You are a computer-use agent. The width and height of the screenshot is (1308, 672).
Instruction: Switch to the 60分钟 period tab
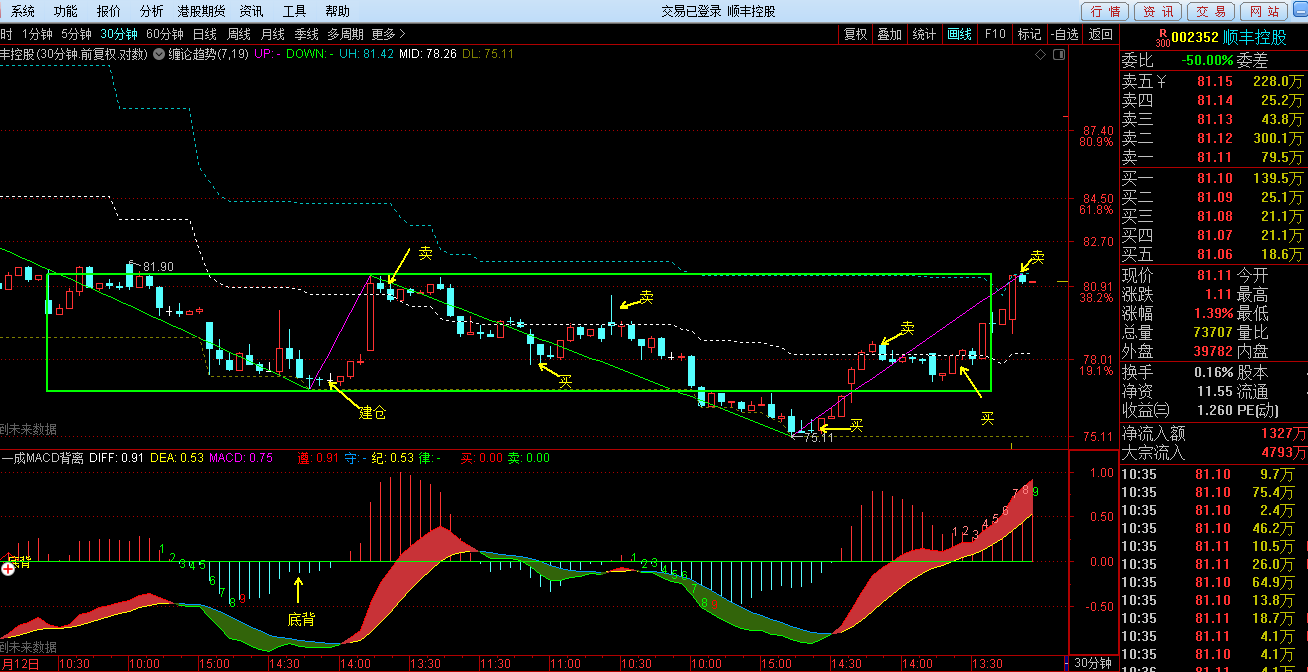coord(164,33)
